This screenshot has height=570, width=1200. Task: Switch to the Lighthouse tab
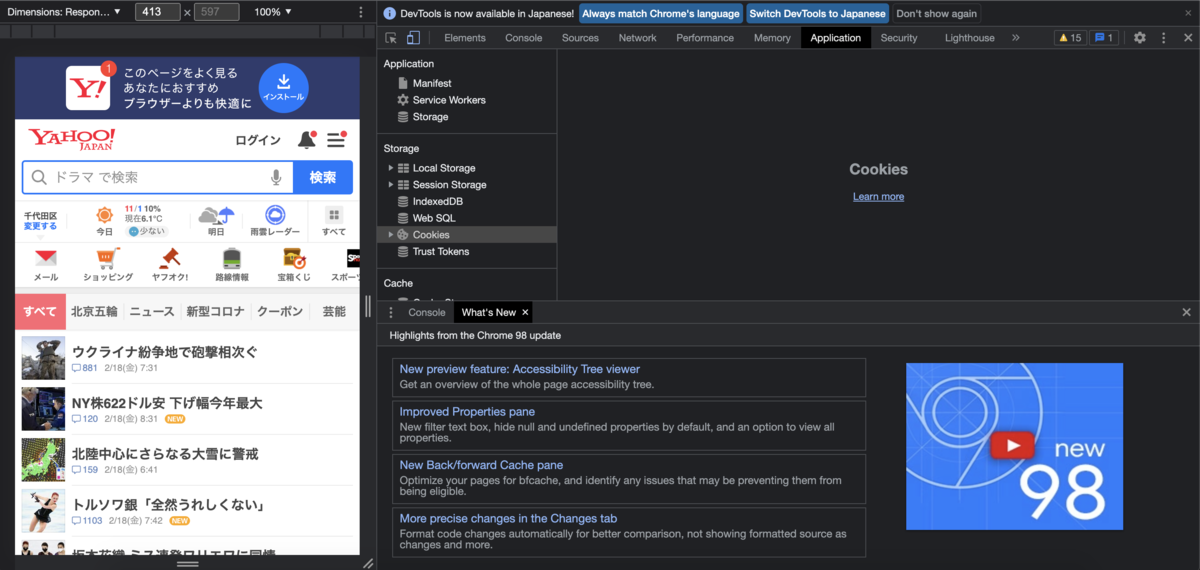tap(970, 38)
